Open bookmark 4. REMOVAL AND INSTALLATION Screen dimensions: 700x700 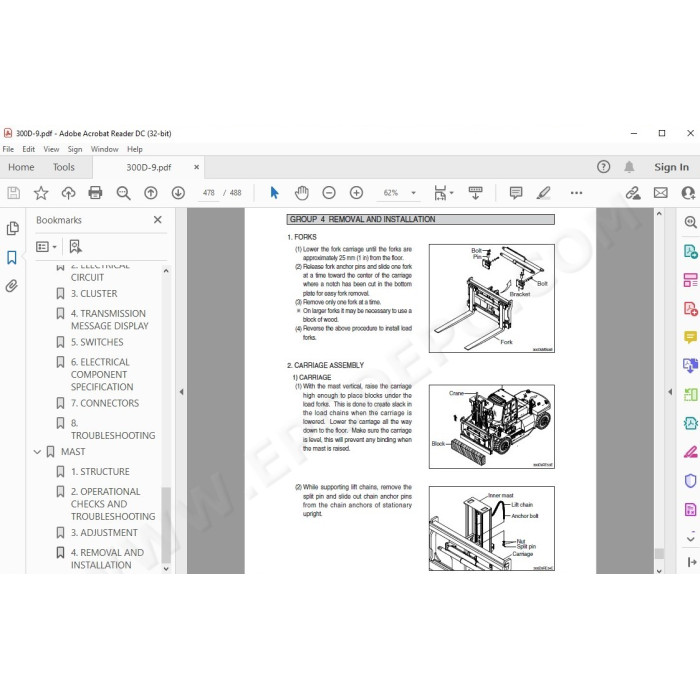[107, 559]
